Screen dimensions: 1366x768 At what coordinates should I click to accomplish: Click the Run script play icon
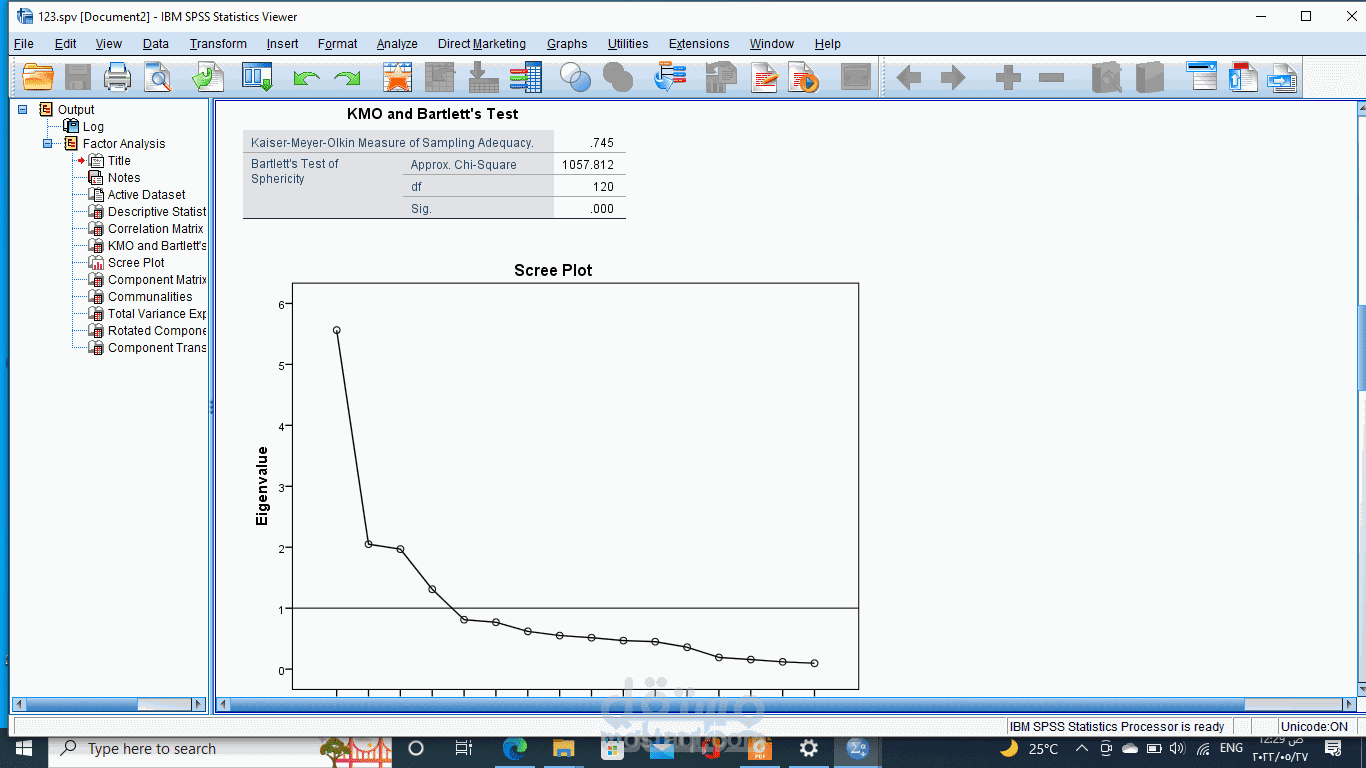pos(804,77)
